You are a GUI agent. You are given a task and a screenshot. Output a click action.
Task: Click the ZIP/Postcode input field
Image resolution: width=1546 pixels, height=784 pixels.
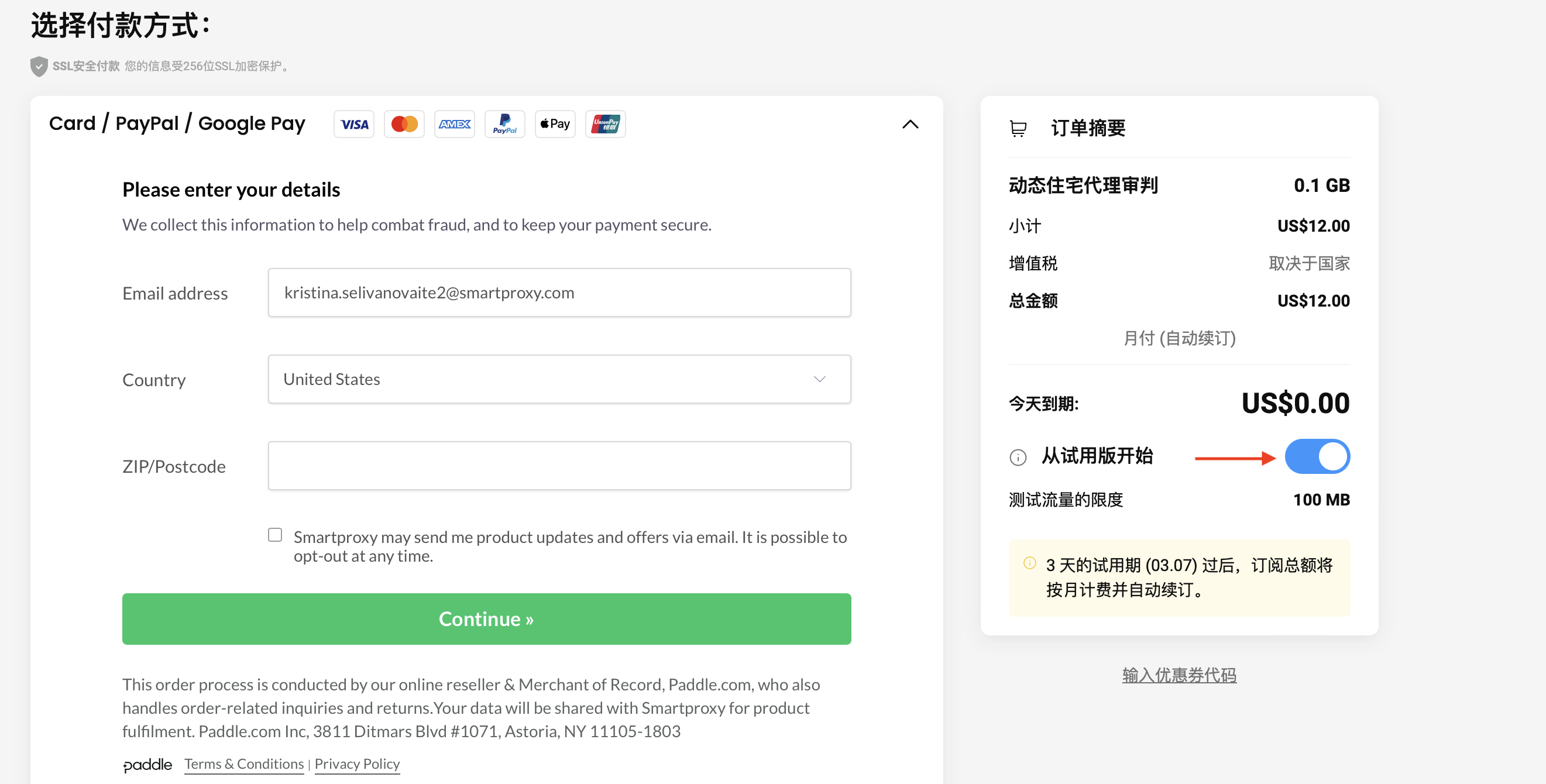(x=559, y=466)
